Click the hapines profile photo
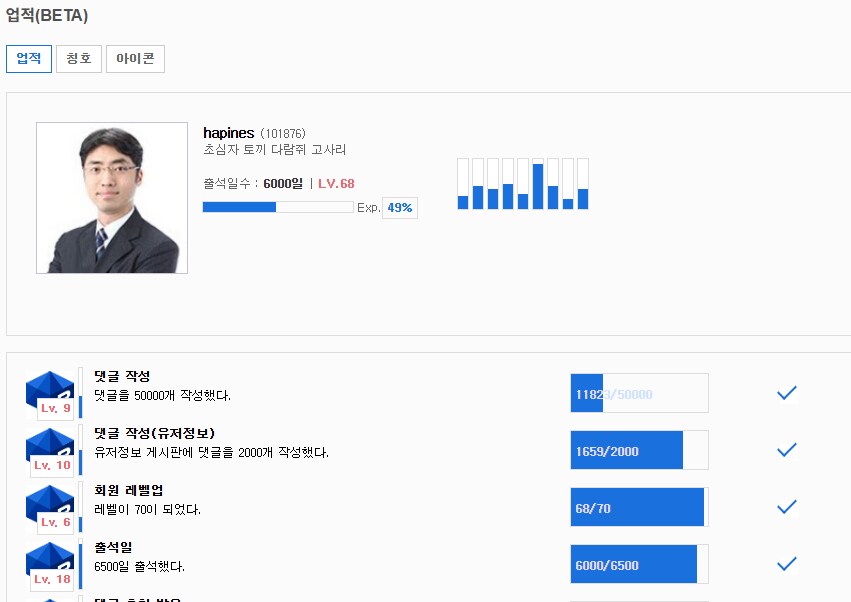 [x=112, y=198]
